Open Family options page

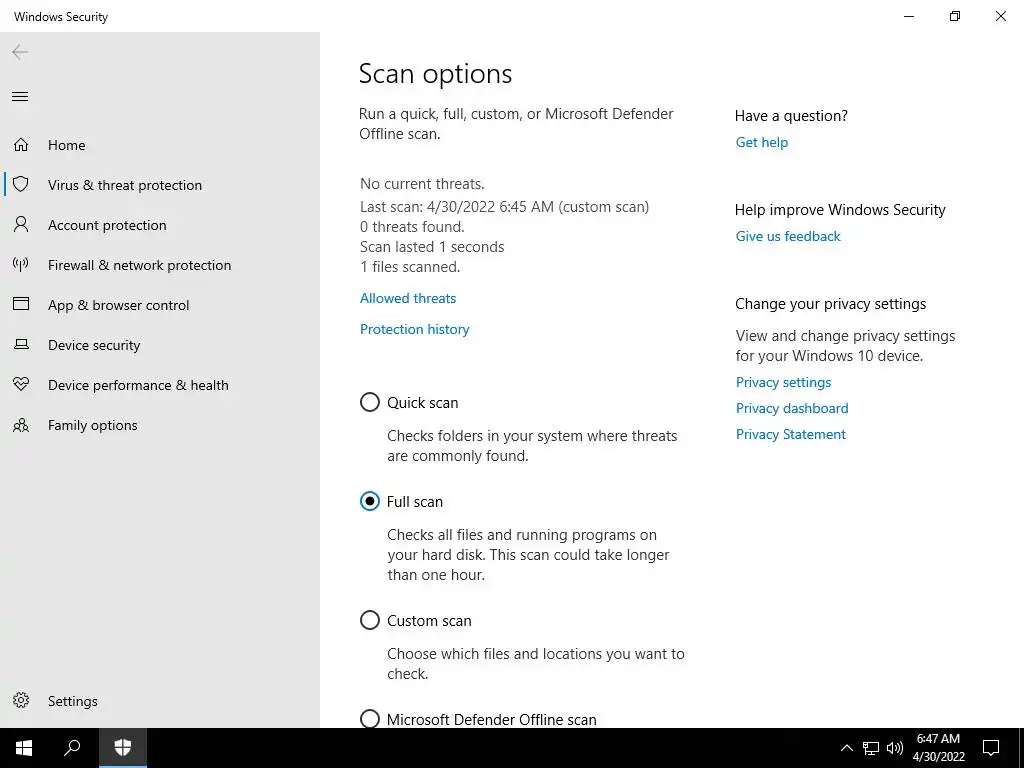coord(93,425)
